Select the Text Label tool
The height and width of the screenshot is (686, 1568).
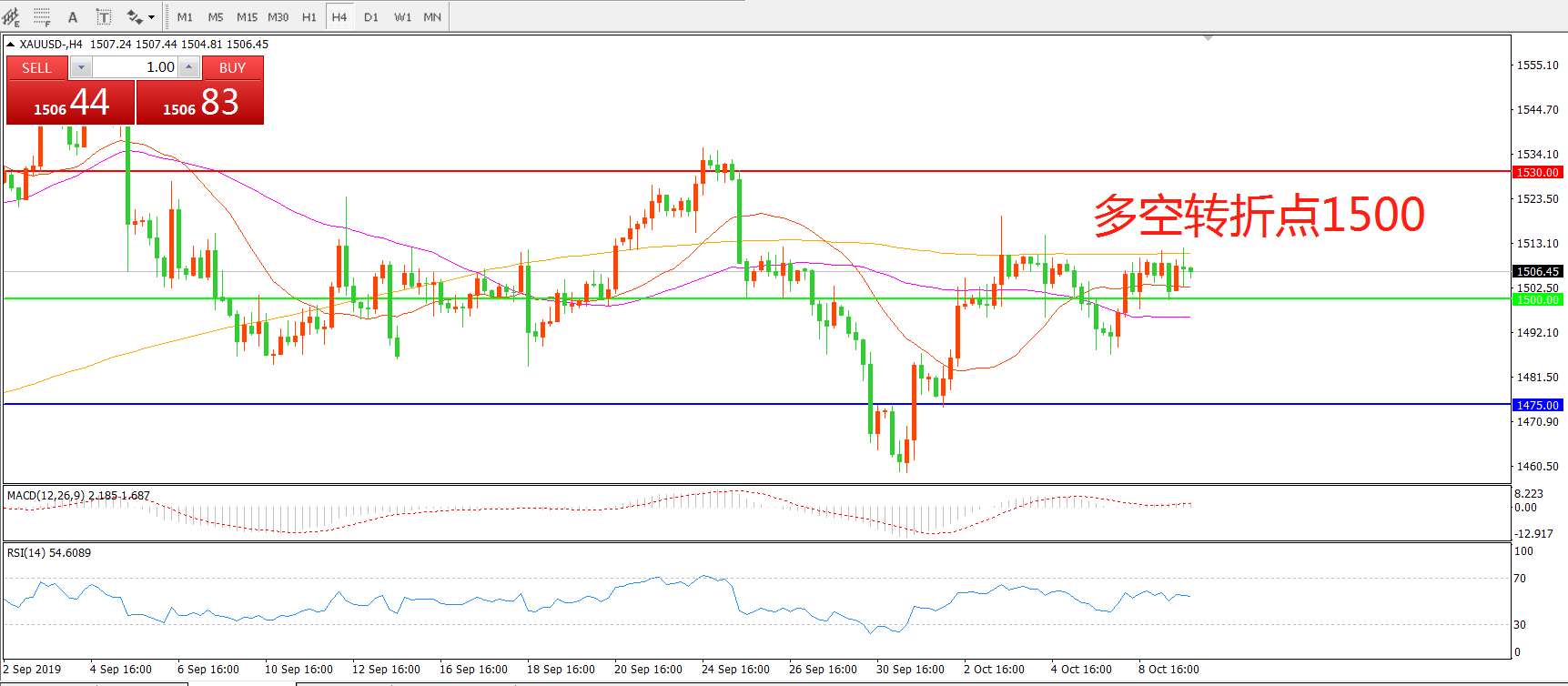(104, 17)
